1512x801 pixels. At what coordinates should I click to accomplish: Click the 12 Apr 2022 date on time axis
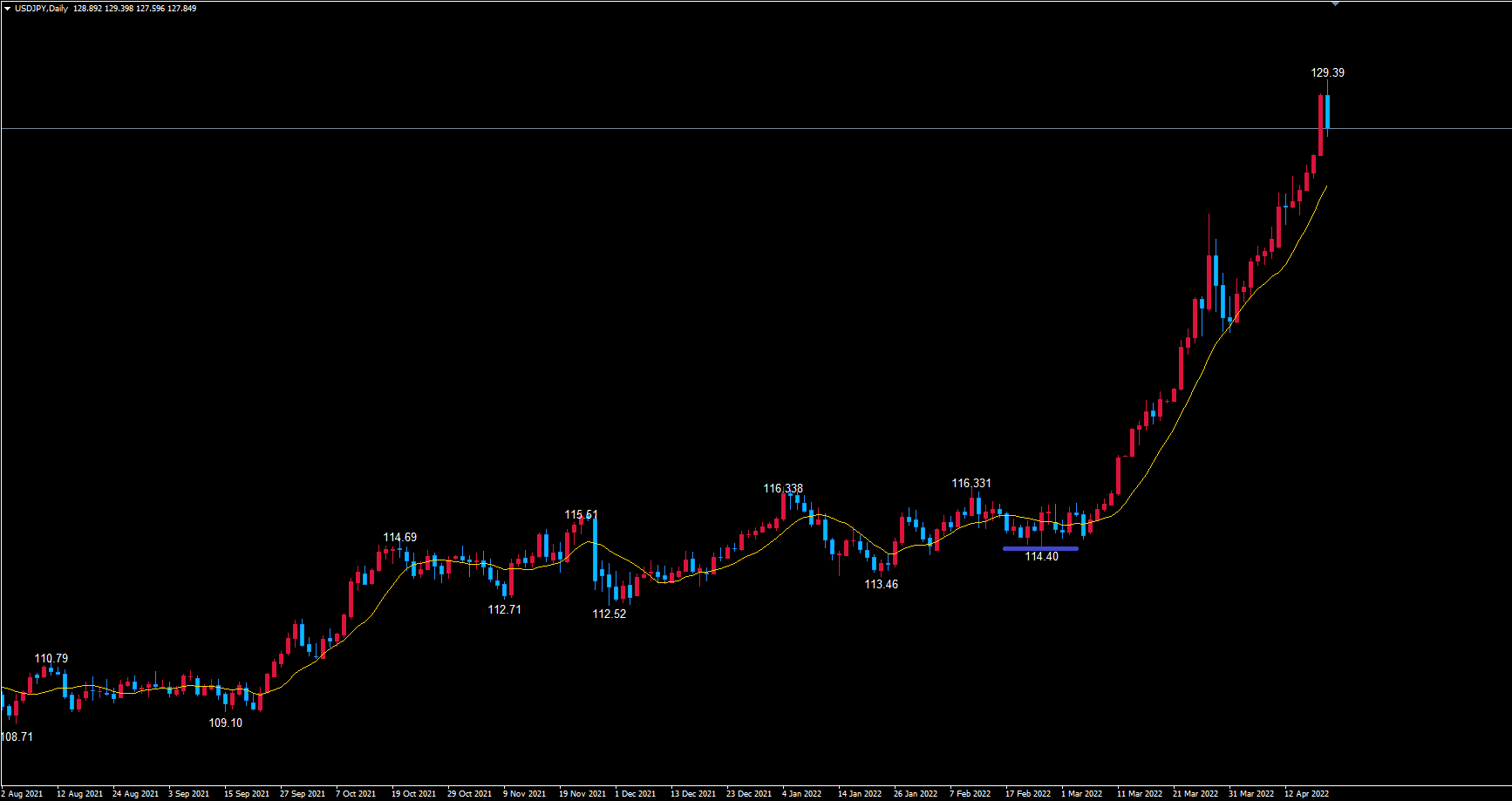(x=1306, y=794)
